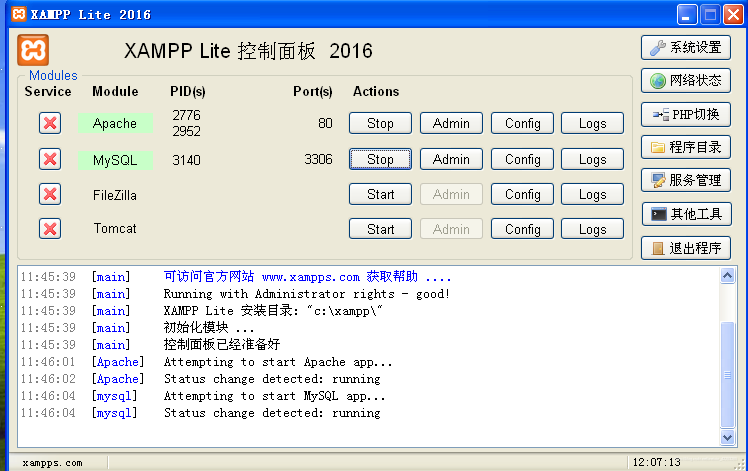Click the XAMPP orange logo icon
Screen dimensions: 748x471
click(33, 50)
